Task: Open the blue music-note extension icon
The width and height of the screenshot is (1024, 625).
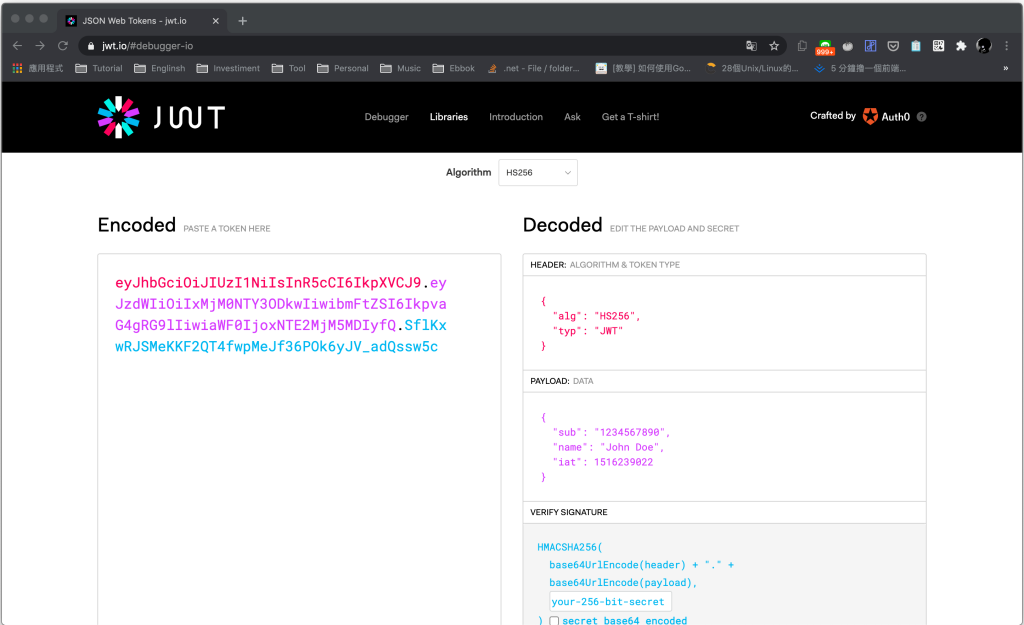Action: [871, 46]
